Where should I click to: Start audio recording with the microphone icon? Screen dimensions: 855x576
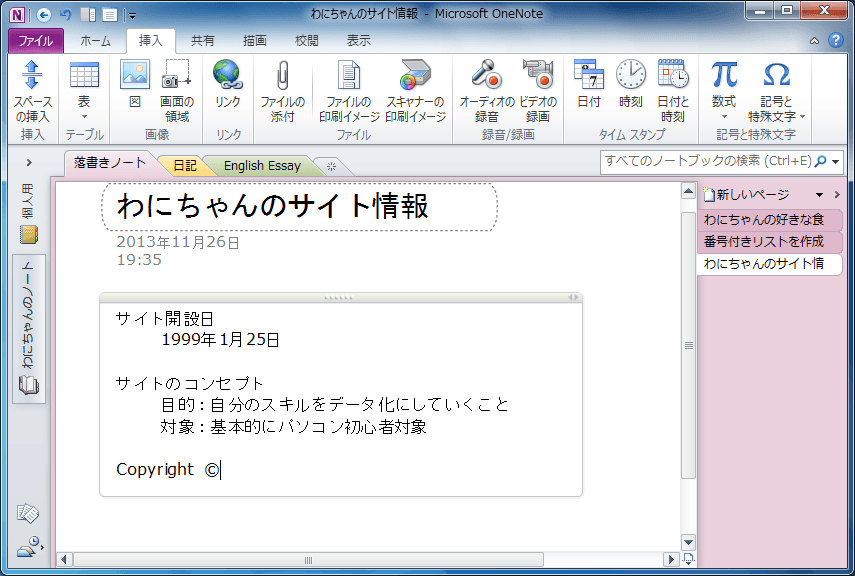pyautogui.click(x=486, y=91)
